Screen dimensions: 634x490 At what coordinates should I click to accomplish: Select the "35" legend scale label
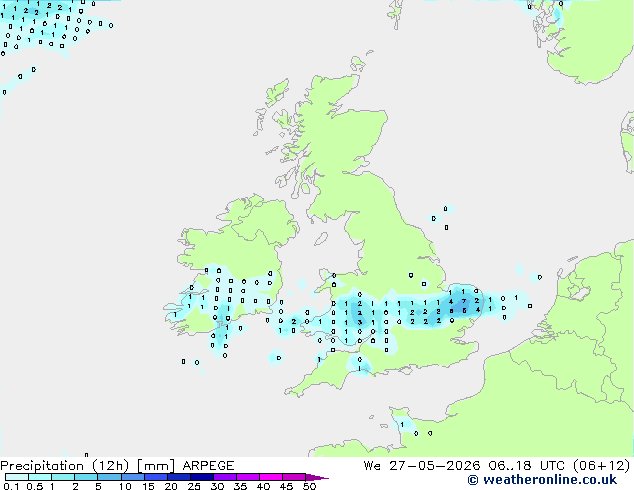240,486
